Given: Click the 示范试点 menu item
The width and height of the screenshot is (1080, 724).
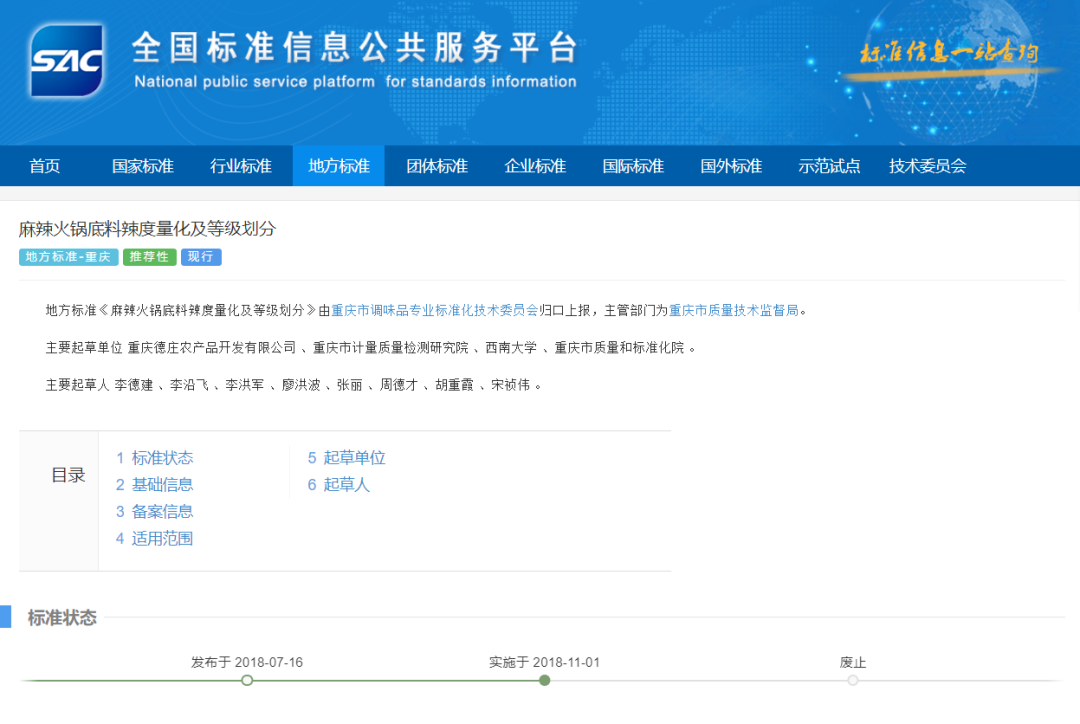Looking at the screenshot, I should click(829, 166).
